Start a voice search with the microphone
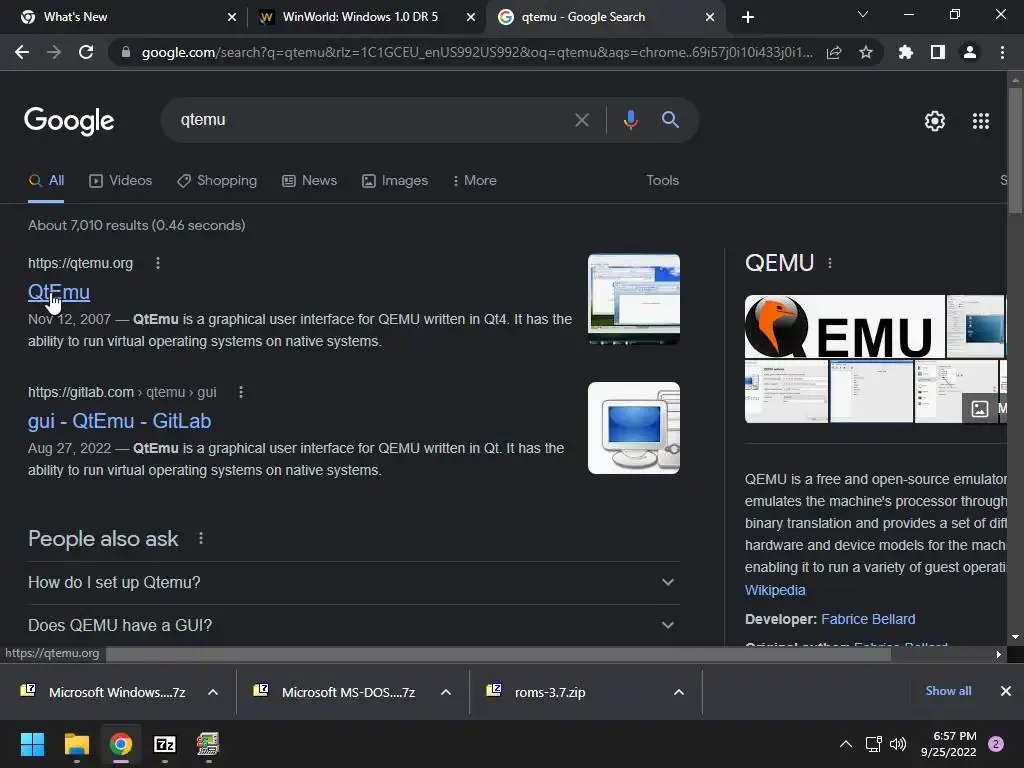 click(x=630, y=120)
